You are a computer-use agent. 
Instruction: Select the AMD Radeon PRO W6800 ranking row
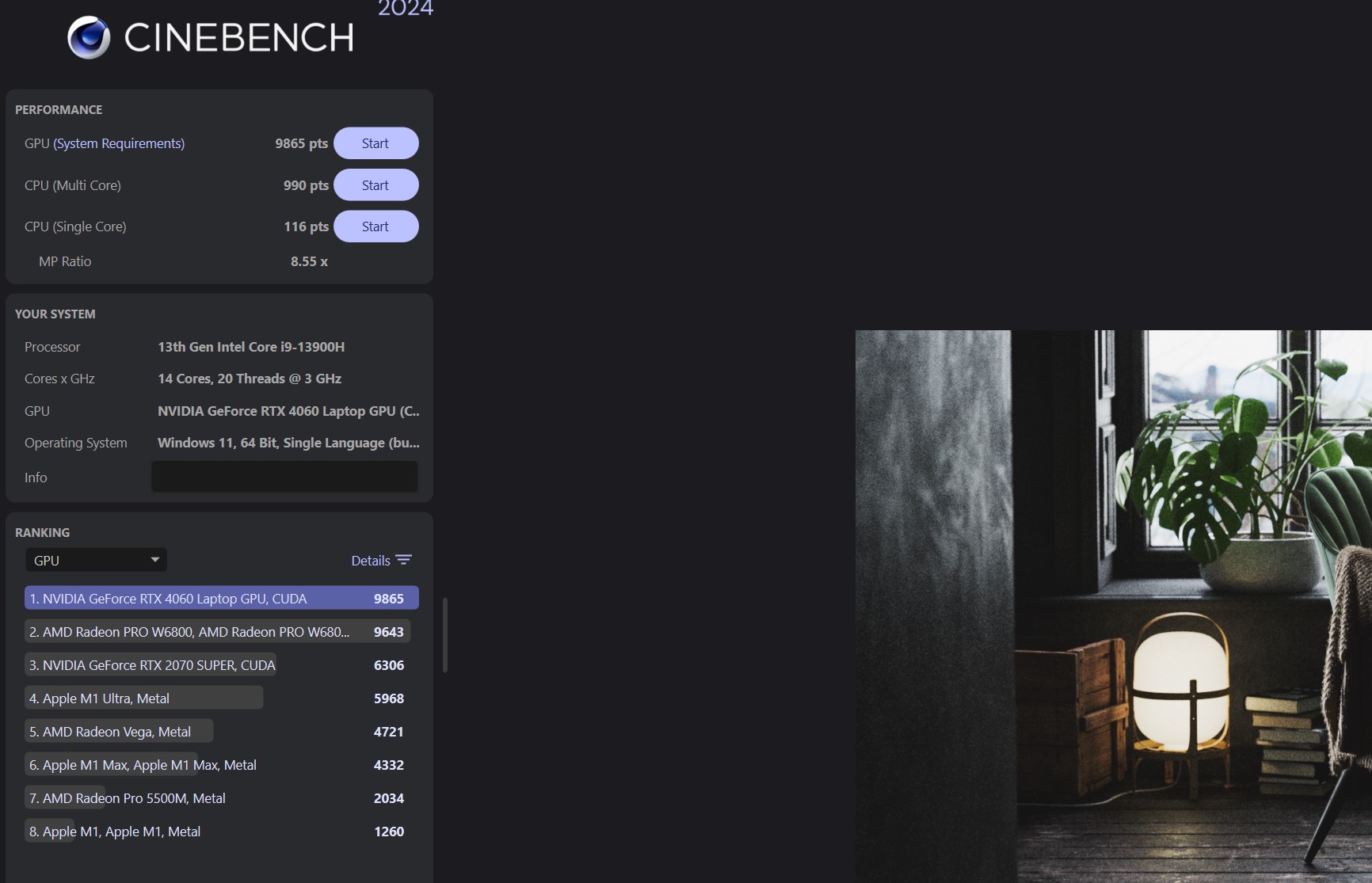pyautogui.click(x=217, y=632)
